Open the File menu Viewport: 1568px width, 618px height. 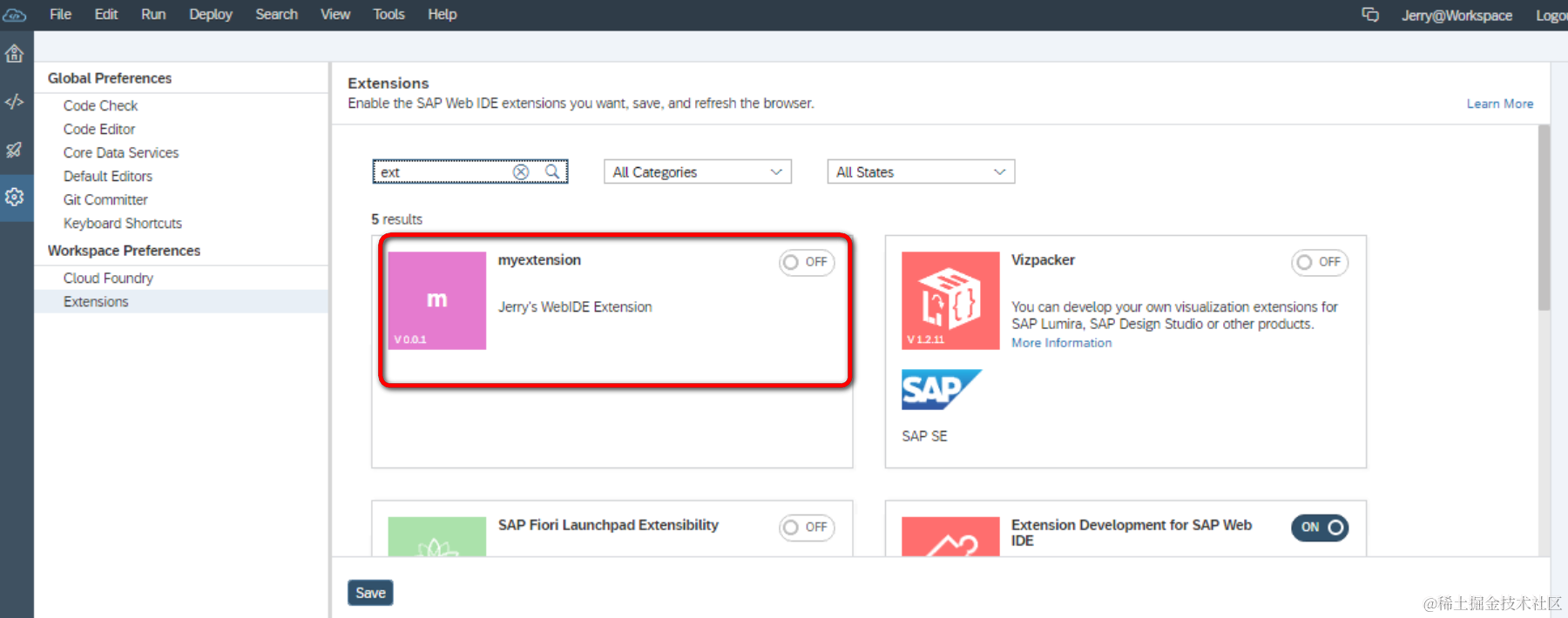pyautogui.click(x=60, y=15)
